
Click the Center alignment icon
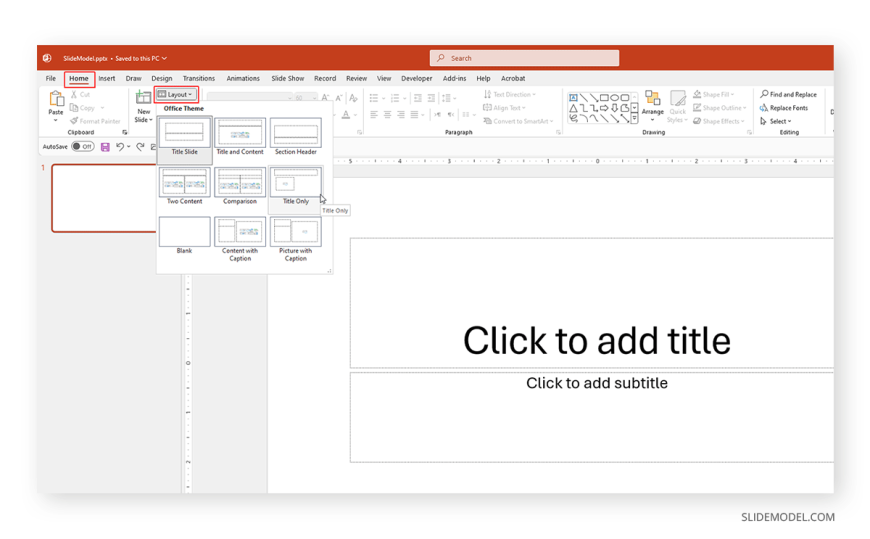[x=387, y=114]
